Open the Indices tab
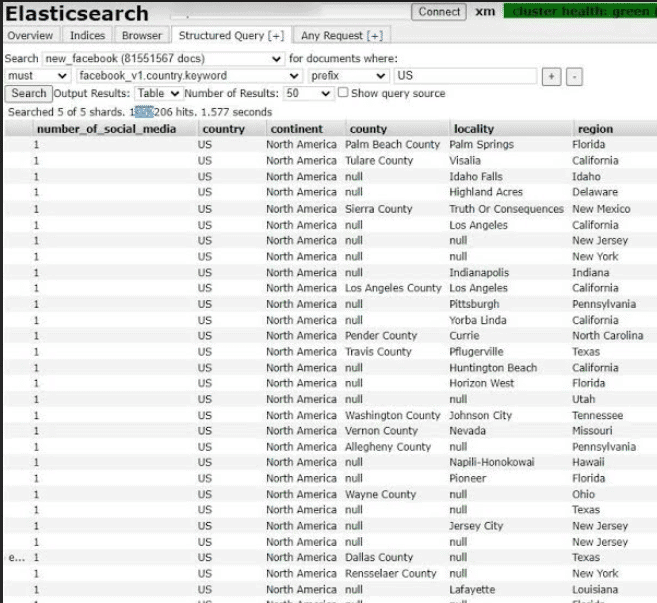Image resolution: width=657 pixels, height=603 pixels. (87, 36)
